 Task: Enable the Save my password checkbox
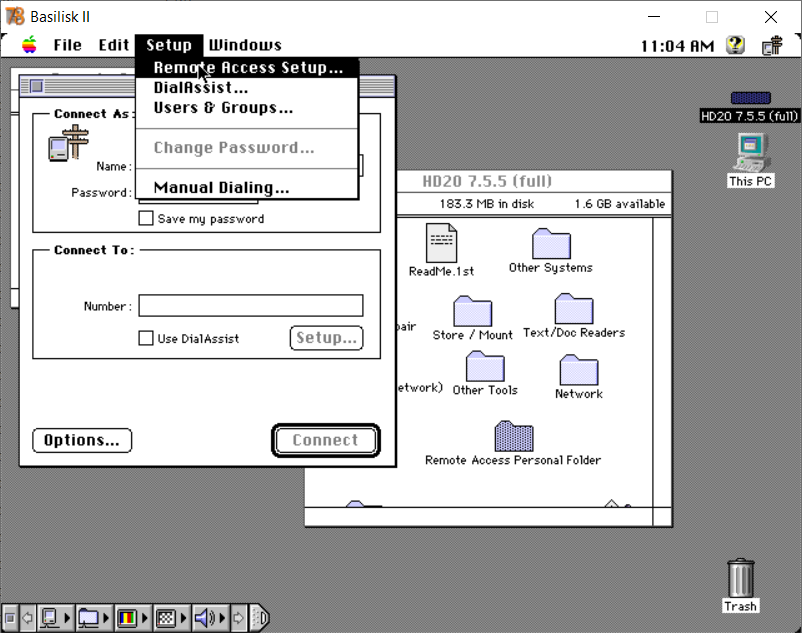point(146,218)
